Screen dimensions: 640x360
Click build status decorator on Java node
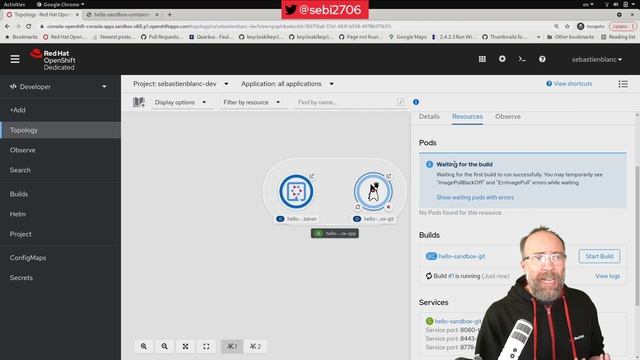pyautogui.click(x=358, y=207)
